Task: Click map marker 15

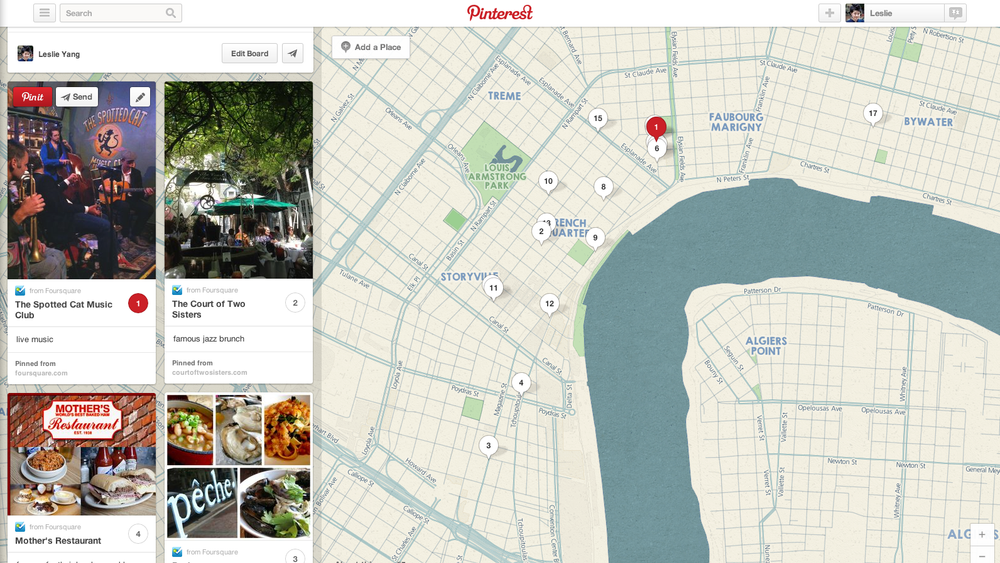Action: coord(598,119)
